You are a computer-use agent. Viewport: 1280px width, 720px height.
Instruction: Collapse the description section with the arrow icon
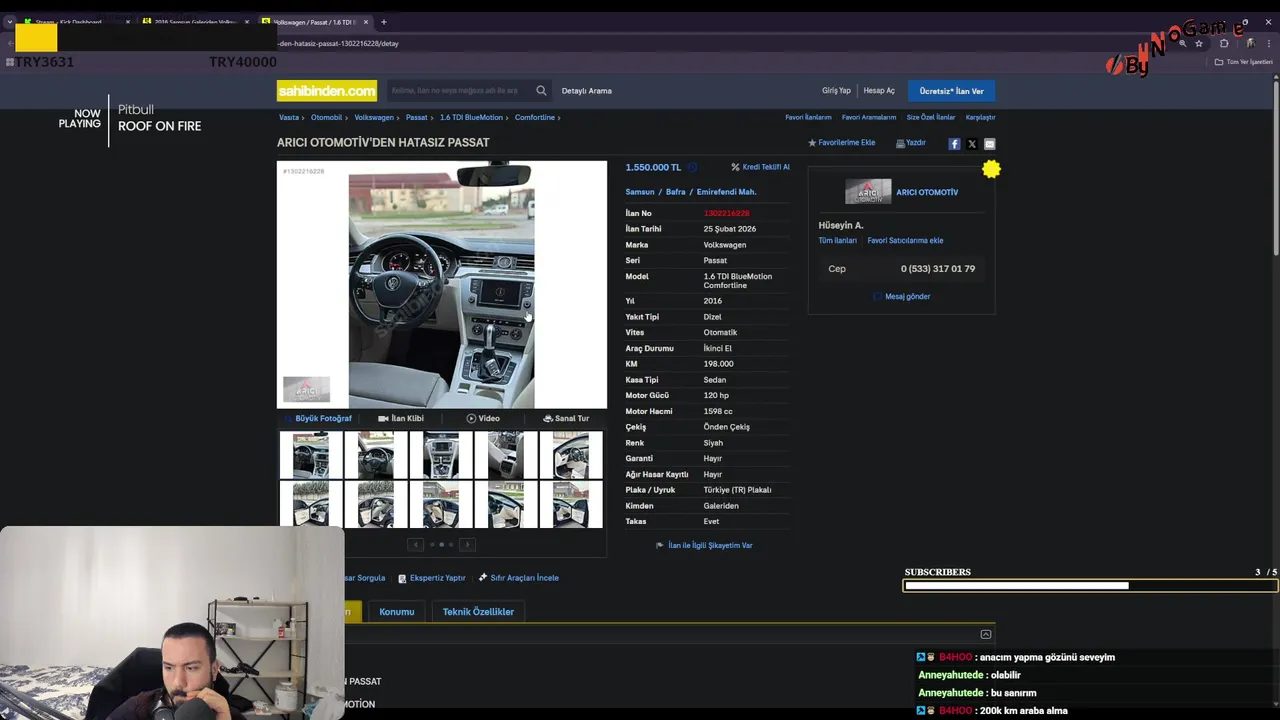click(x=986, y=634)
